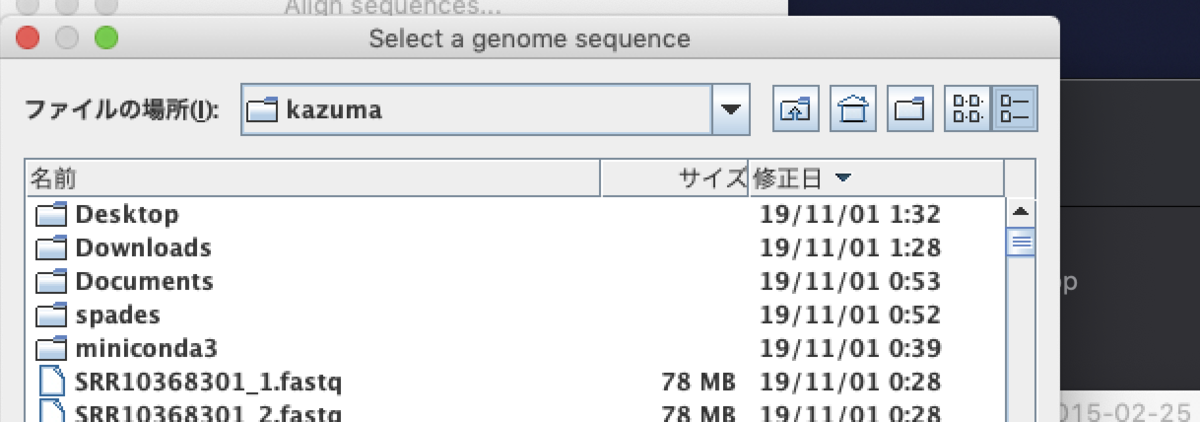
Task: Click the scrollbar up arrow
Action: 1021,212
